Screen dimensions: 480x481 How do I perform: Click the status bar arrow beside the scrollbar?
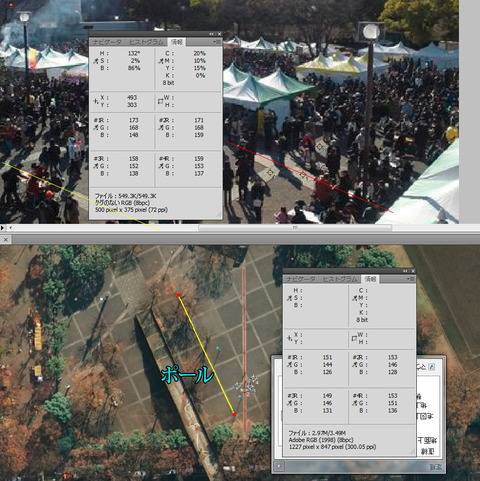(x=3, y=228)
